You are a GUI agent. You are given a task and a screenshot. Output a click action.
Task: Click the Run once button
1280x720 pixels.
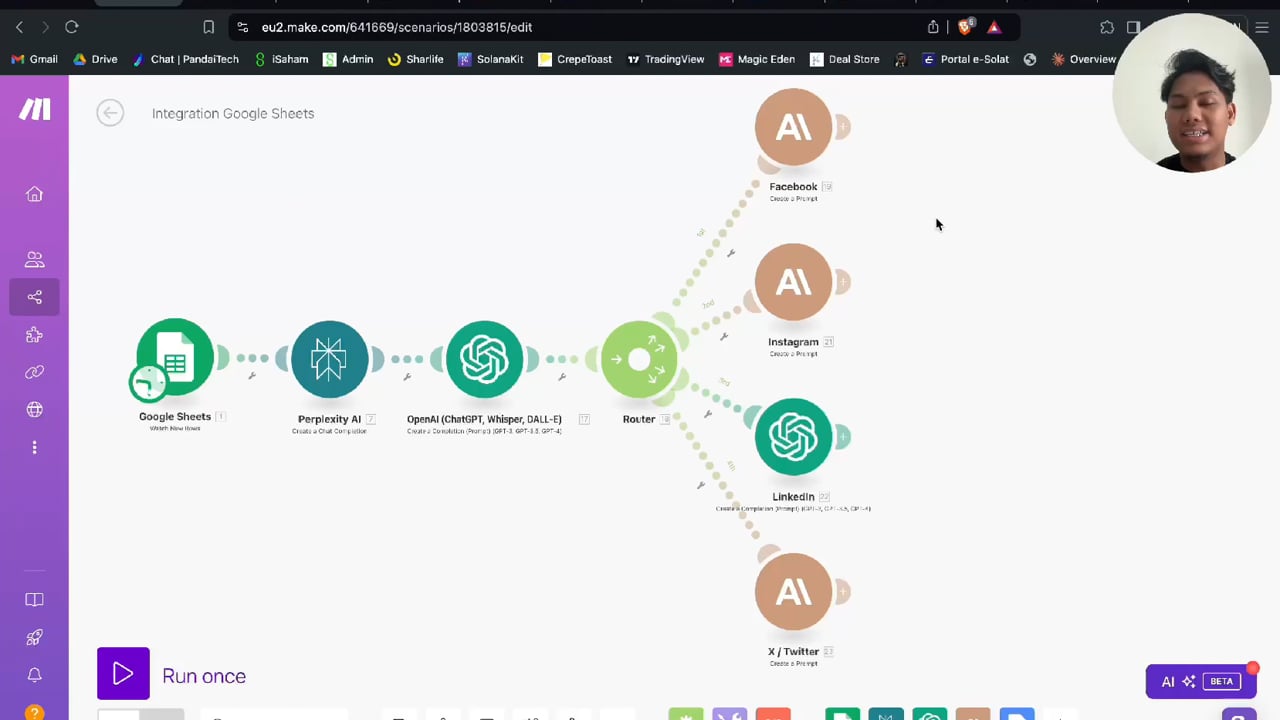[123, 674]
